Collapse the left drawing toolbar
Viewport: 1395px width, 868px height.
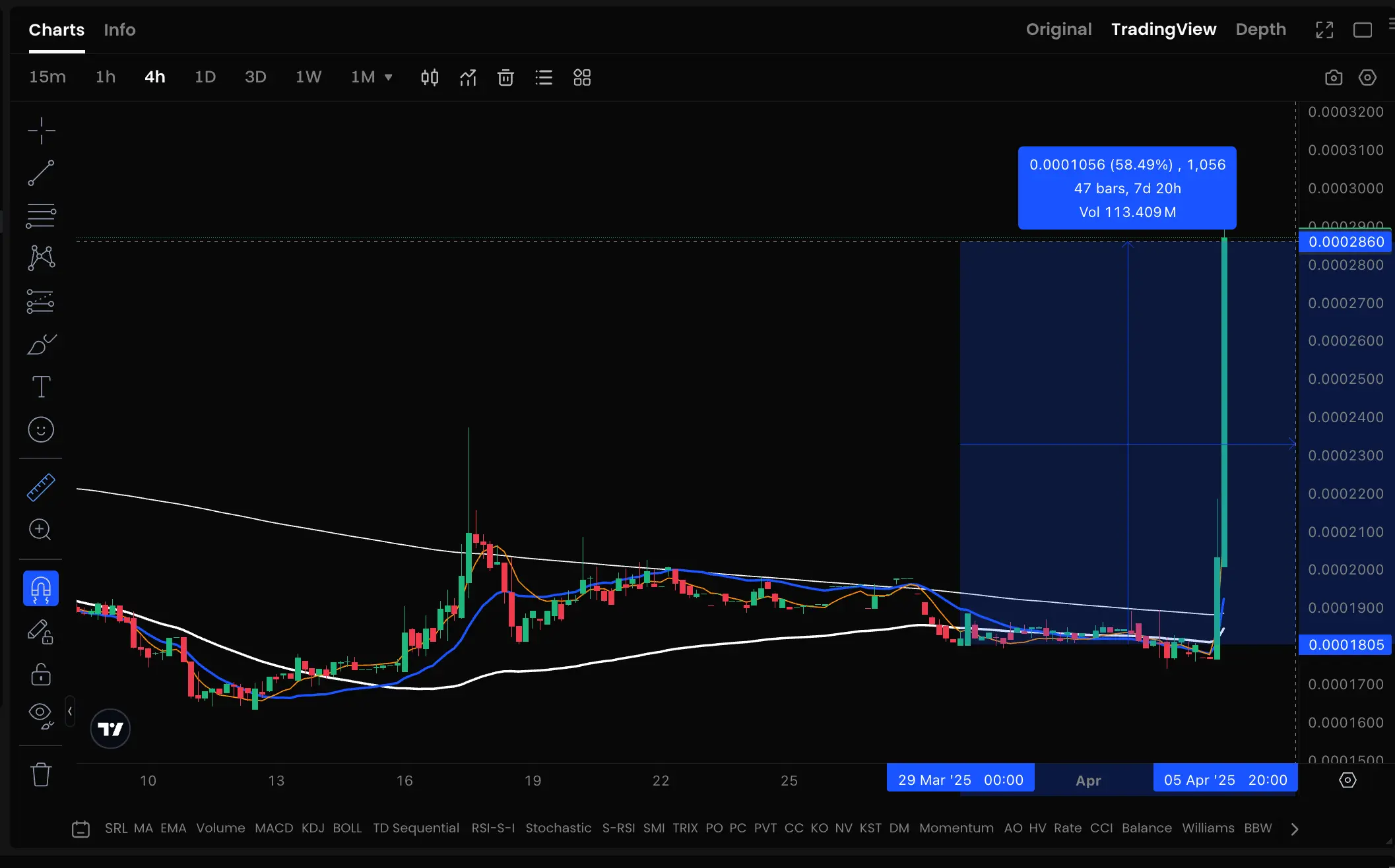coord(70,711)
